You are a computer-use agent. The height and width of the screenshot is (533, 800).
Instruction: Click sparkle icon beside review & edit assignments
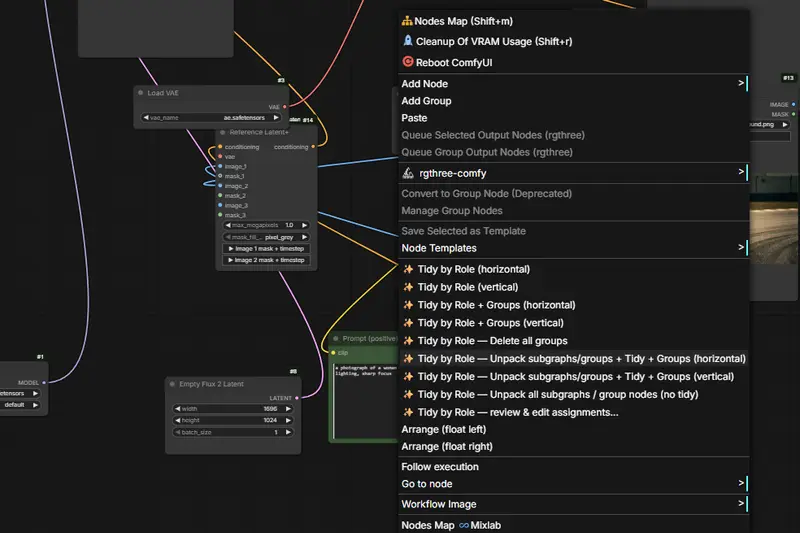click(408, 412)
